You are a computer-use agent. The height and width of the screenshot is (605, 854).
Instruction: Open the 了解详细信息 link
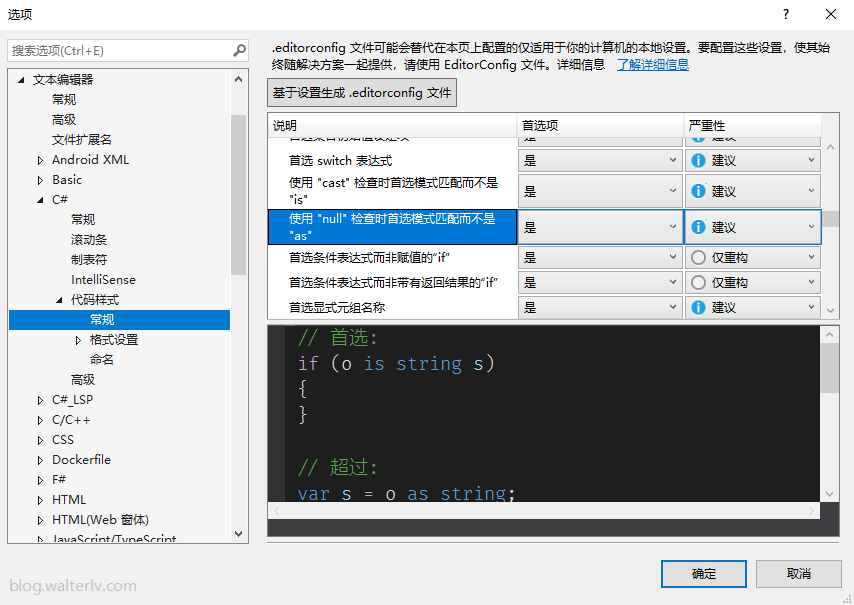[x=652, y=65]
